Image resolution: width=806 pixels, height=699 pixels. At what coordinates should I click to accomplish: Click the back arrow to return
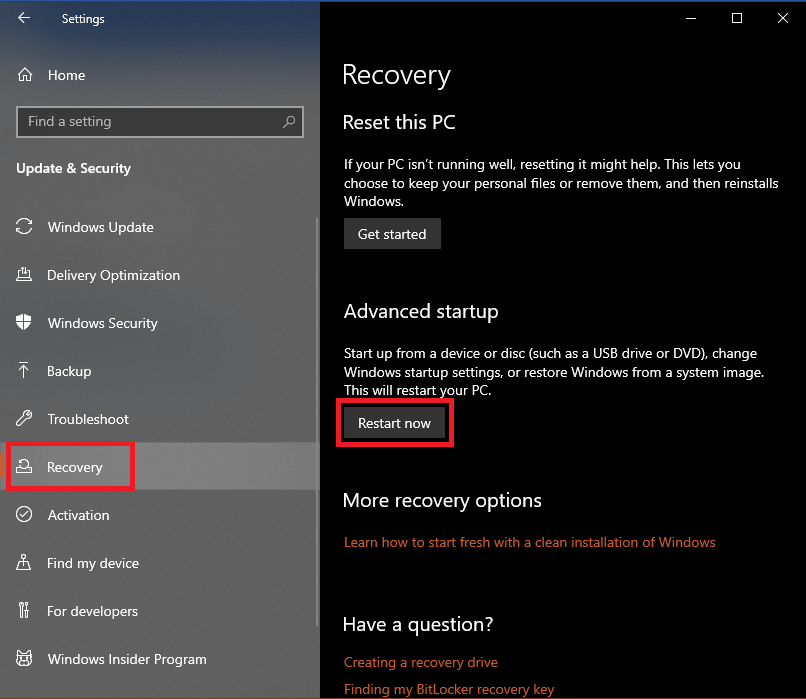(23, 17)
